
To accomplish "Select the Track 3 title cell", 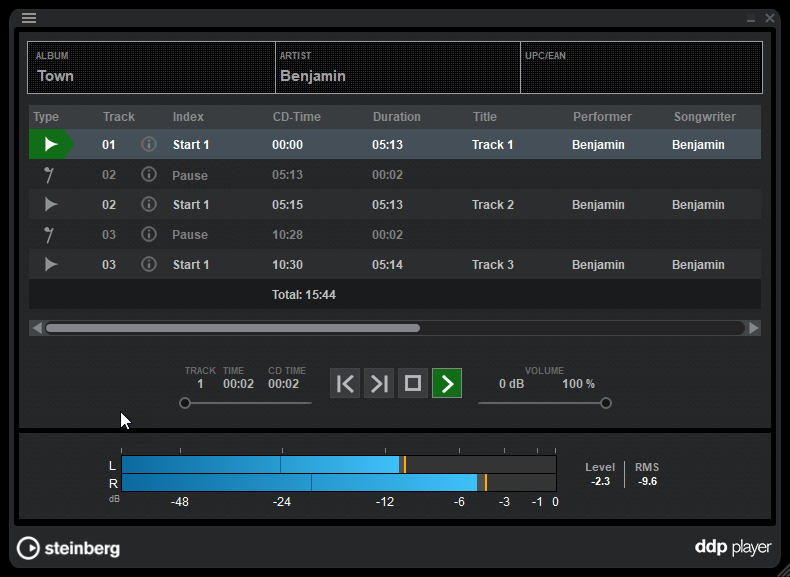I will pyautogui.click(x=493, y=265).
